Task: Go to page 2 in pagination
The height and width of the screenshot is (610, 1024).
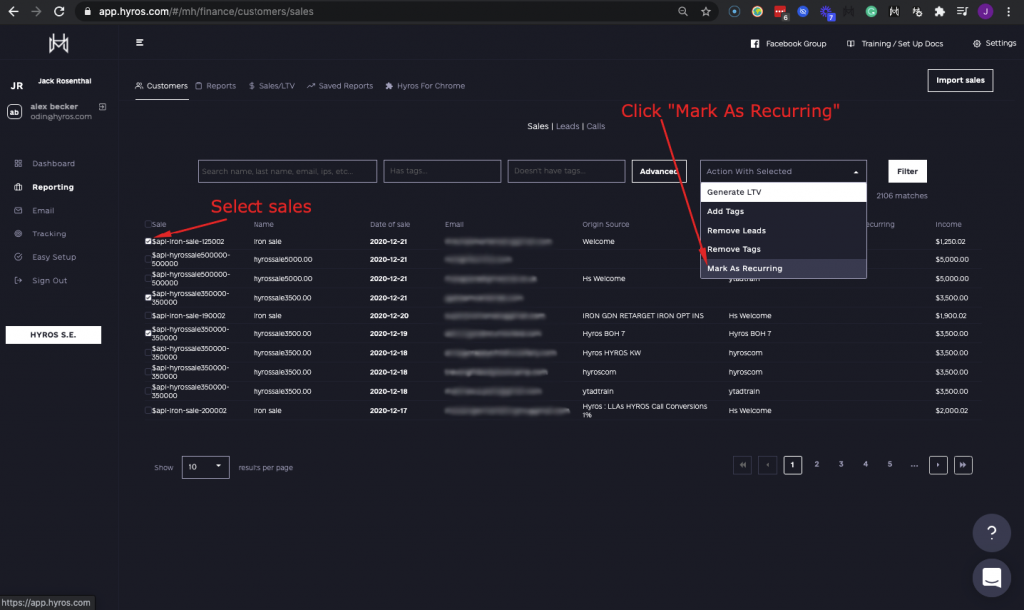Action: 816,464
